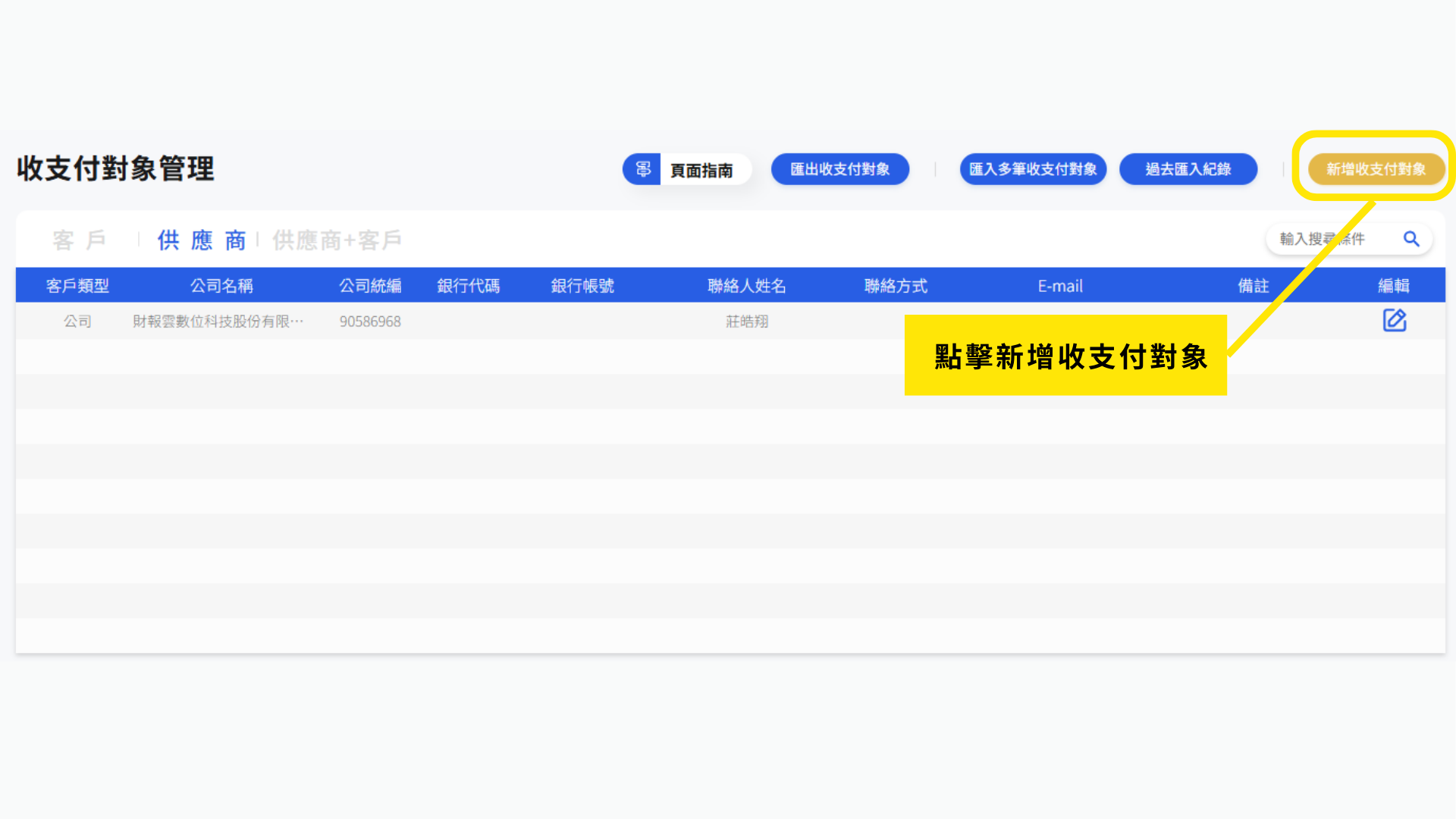Click the edit pencil icon in first row
Screen dimensions: 1456x819
[x=1394, y=321]
